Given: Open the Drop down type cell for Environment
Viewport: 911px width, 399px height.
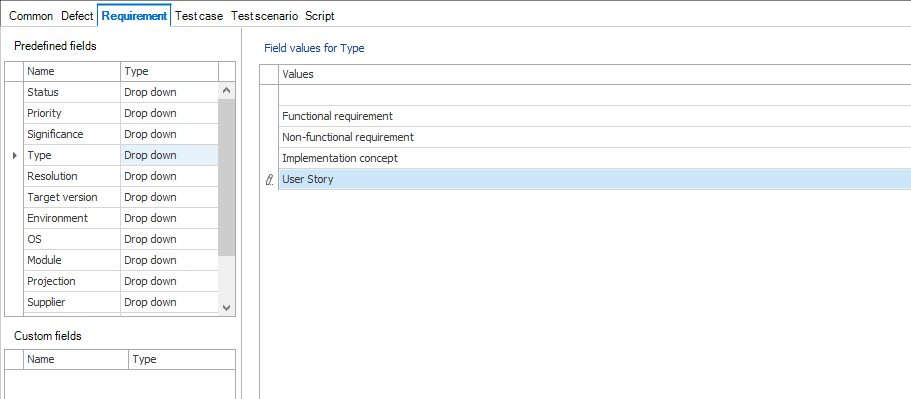Looking at the screenshot, I should pos(169,218).
